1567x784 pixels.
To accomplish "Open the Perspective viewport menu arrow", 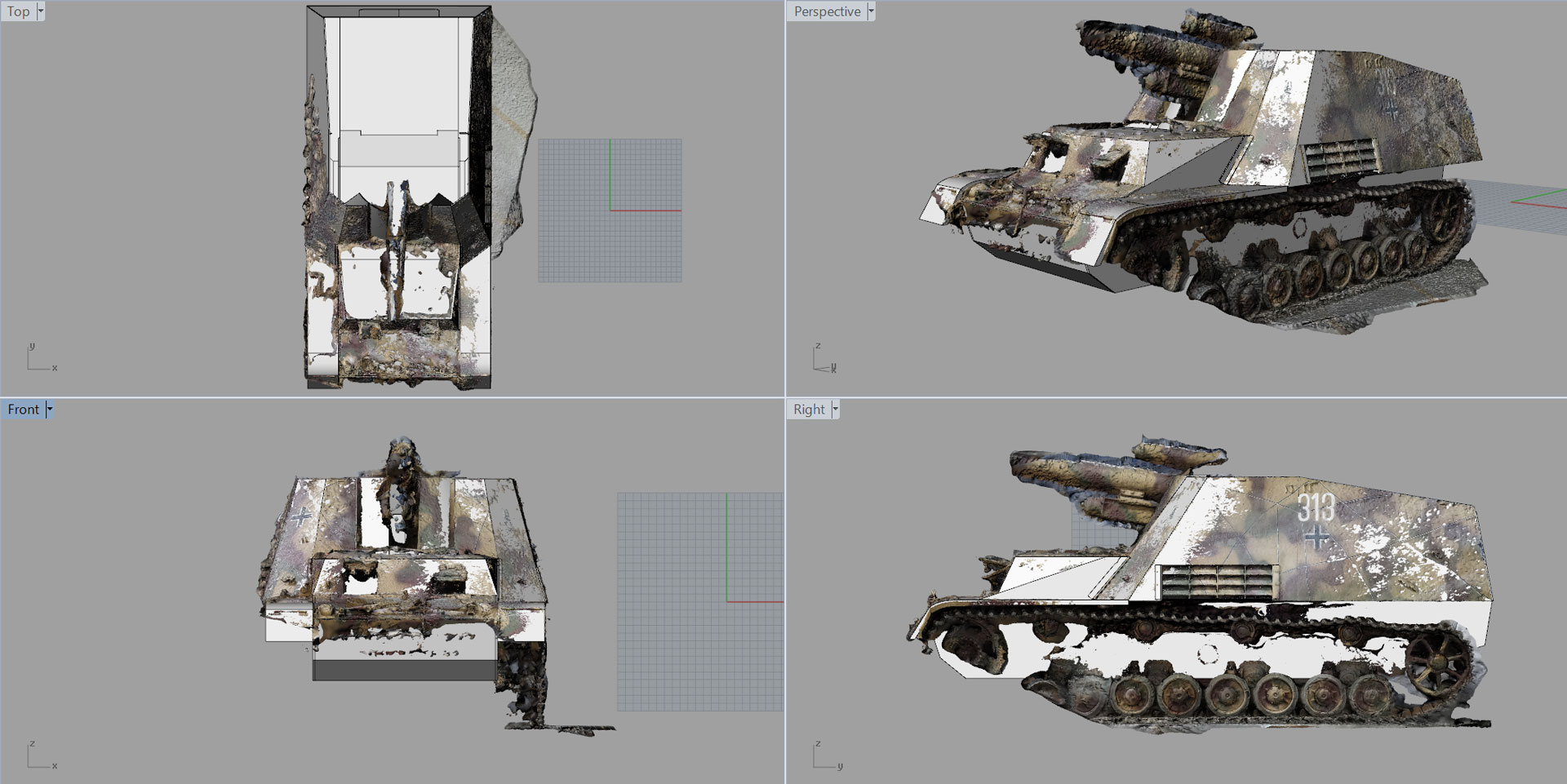I will (x=871, y=11).
